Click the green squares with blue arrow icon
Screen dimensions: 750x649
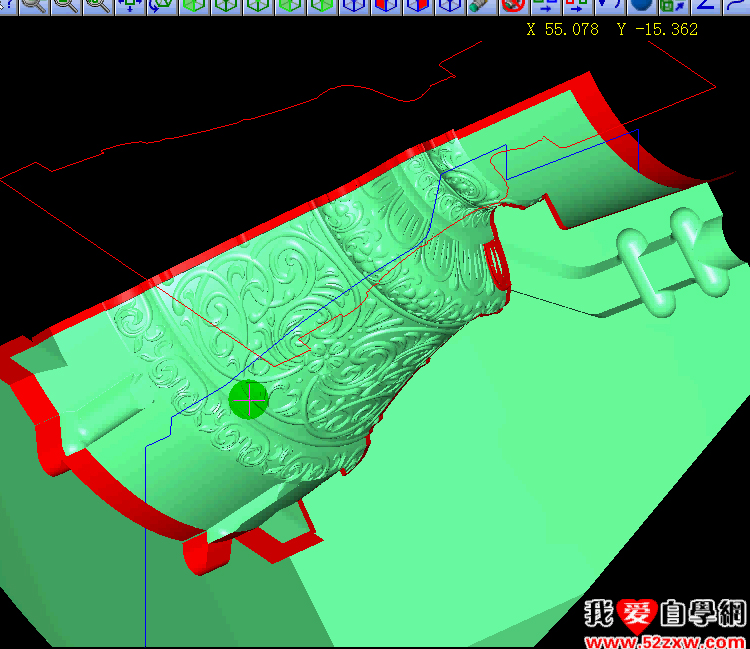(x=673, y=6)
